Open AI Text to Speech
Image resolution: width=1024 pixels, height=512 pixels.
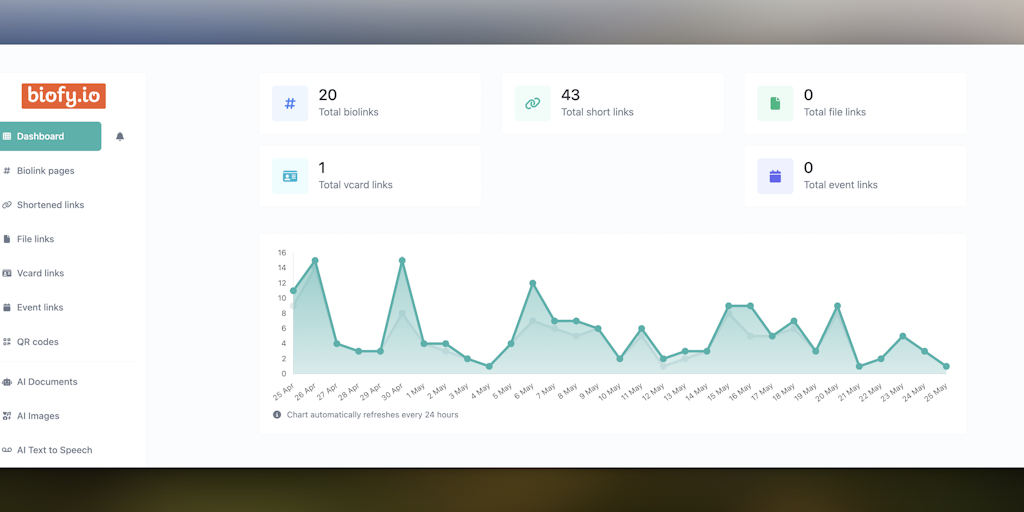(54, 450)
